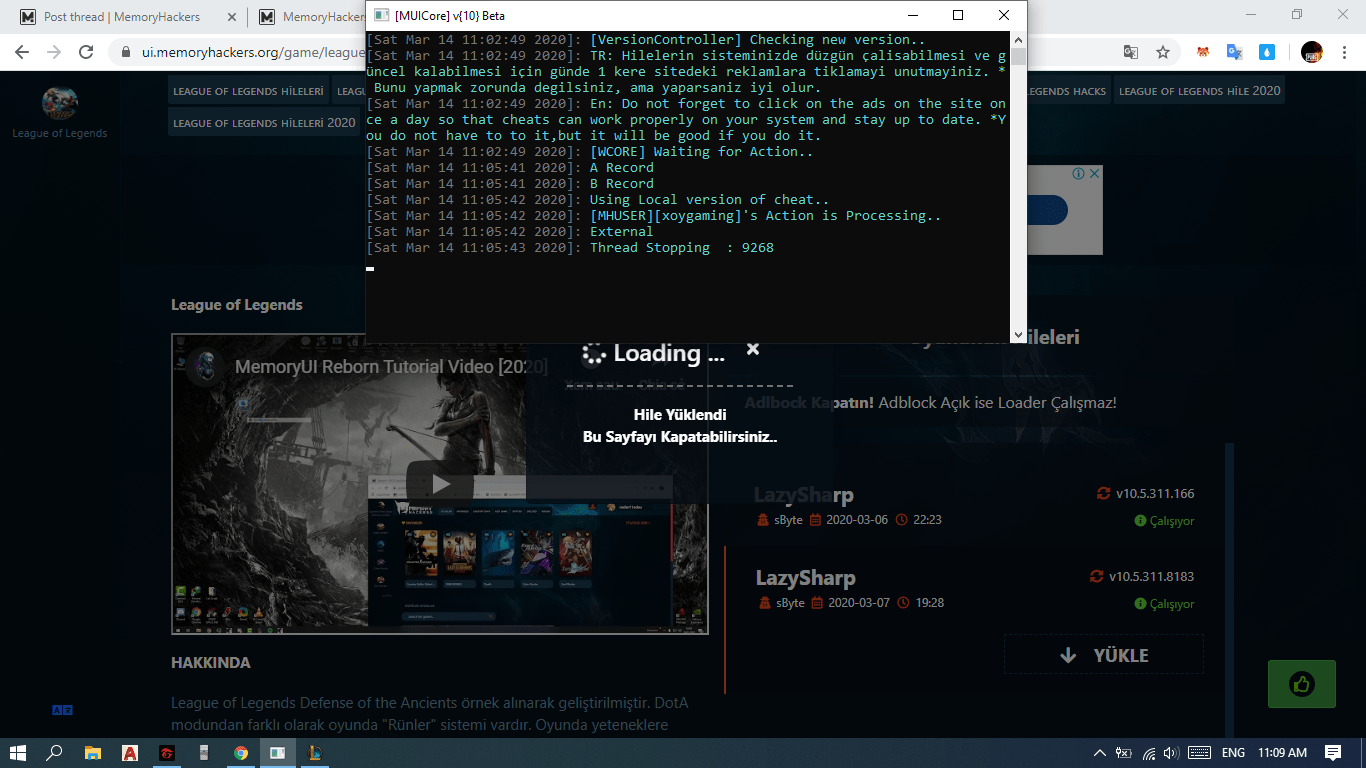Open the Windows notification center
1366x768 pixels.
pos(1333,753)
